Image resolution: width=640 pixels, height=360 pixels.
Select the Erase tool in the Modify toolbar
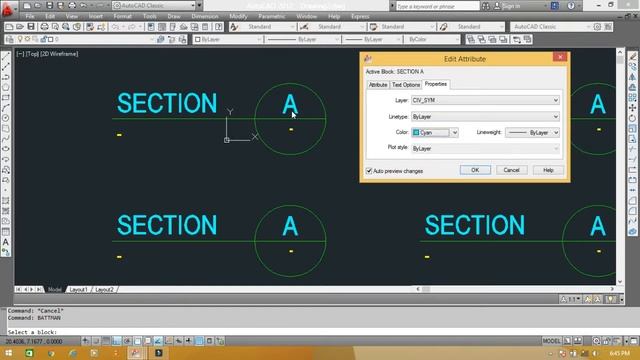(632, 56)
